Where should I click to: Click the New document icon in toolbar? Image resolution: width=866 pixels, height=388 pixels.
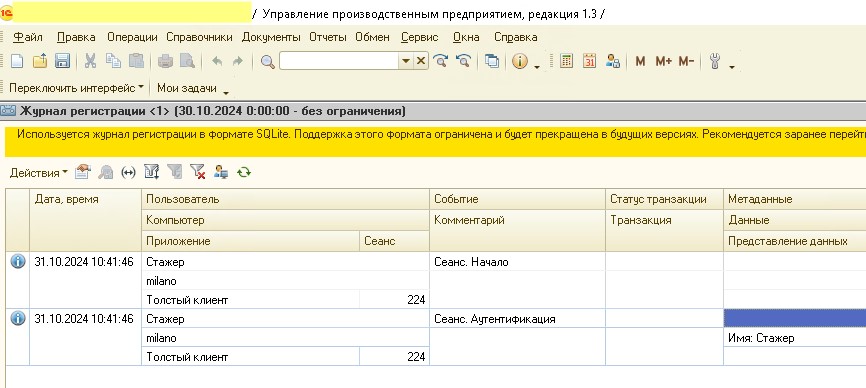(x=17, y=61)
